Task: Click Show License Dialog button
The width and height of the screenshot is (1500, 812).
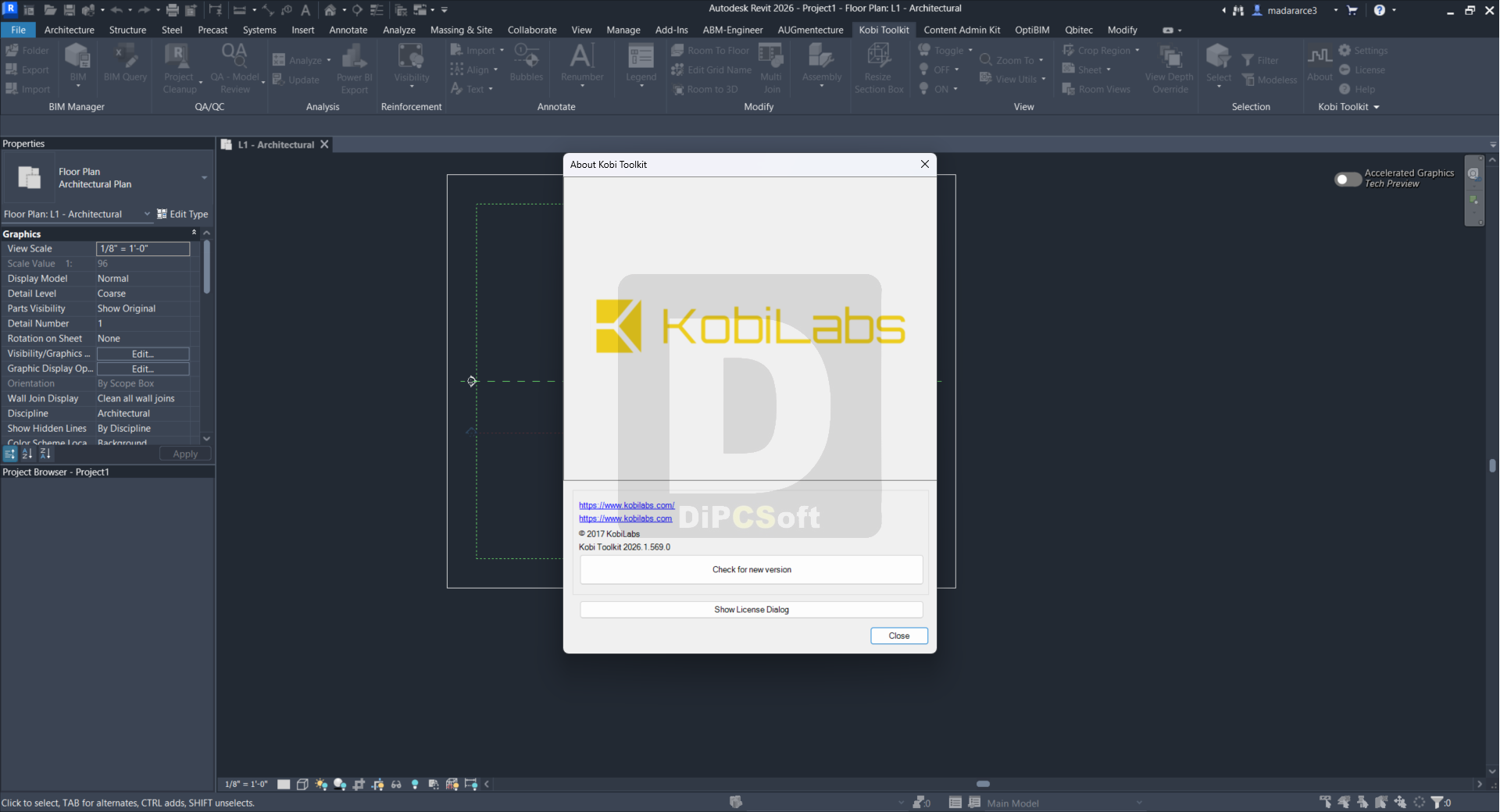Action: [752, 610]
